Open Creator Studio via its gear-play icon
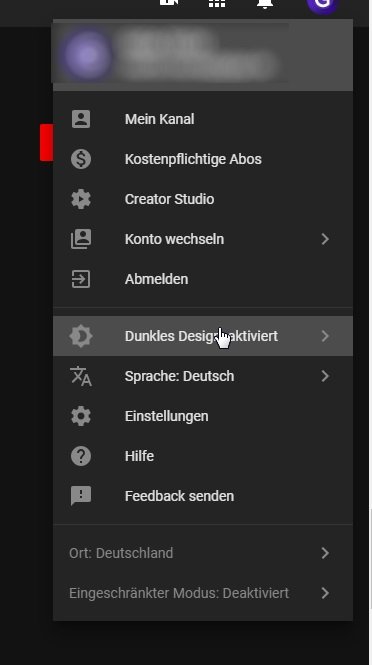372x665 pixels. coord(81,199)
